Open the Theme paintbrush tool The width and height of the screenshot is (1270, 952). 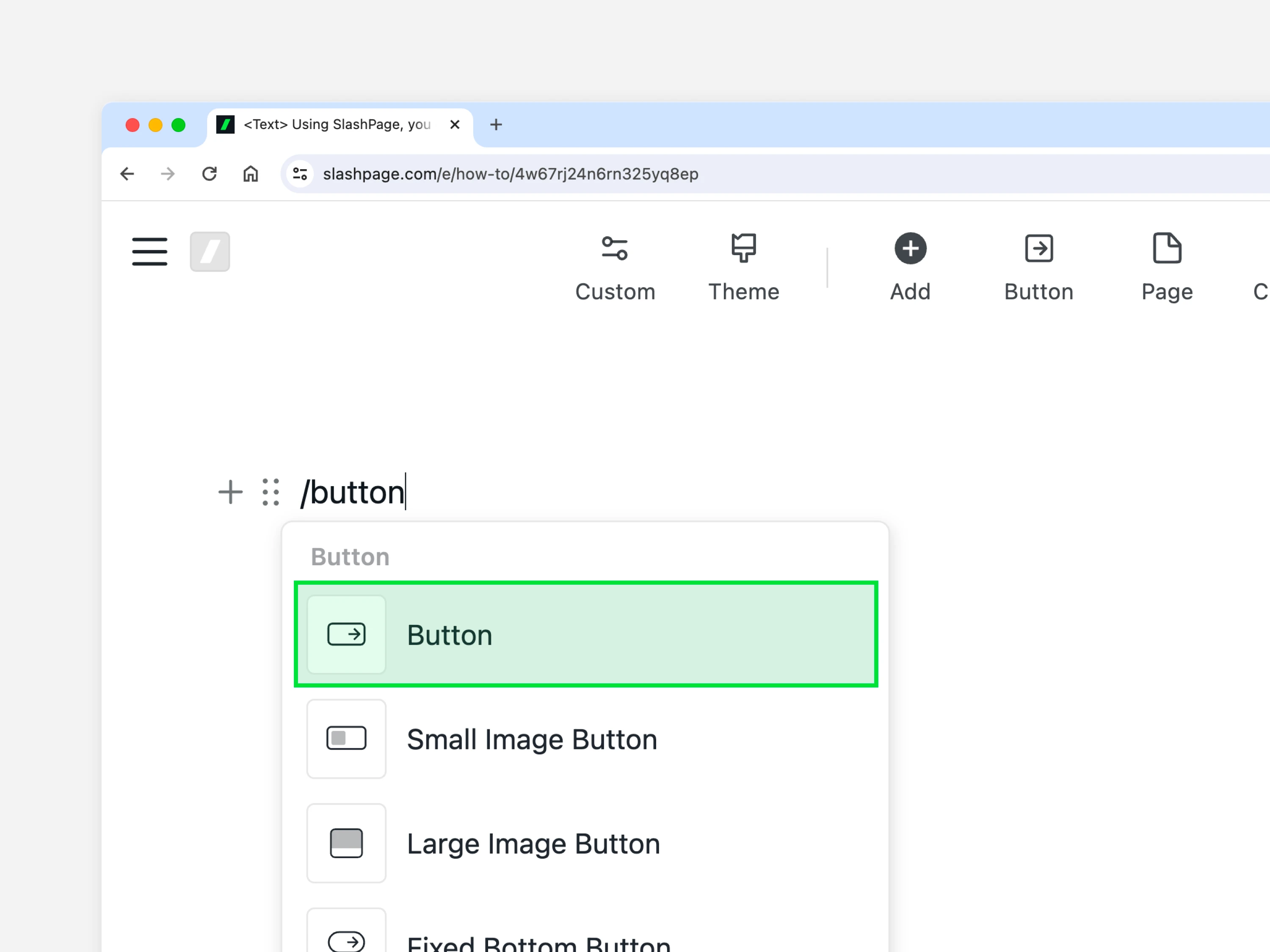743,268
